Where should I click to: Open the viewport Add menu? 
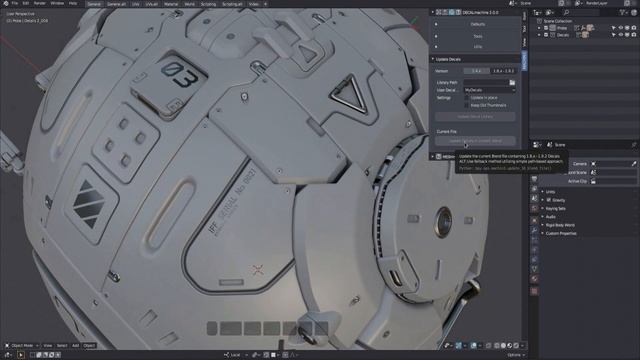[76, 346]
